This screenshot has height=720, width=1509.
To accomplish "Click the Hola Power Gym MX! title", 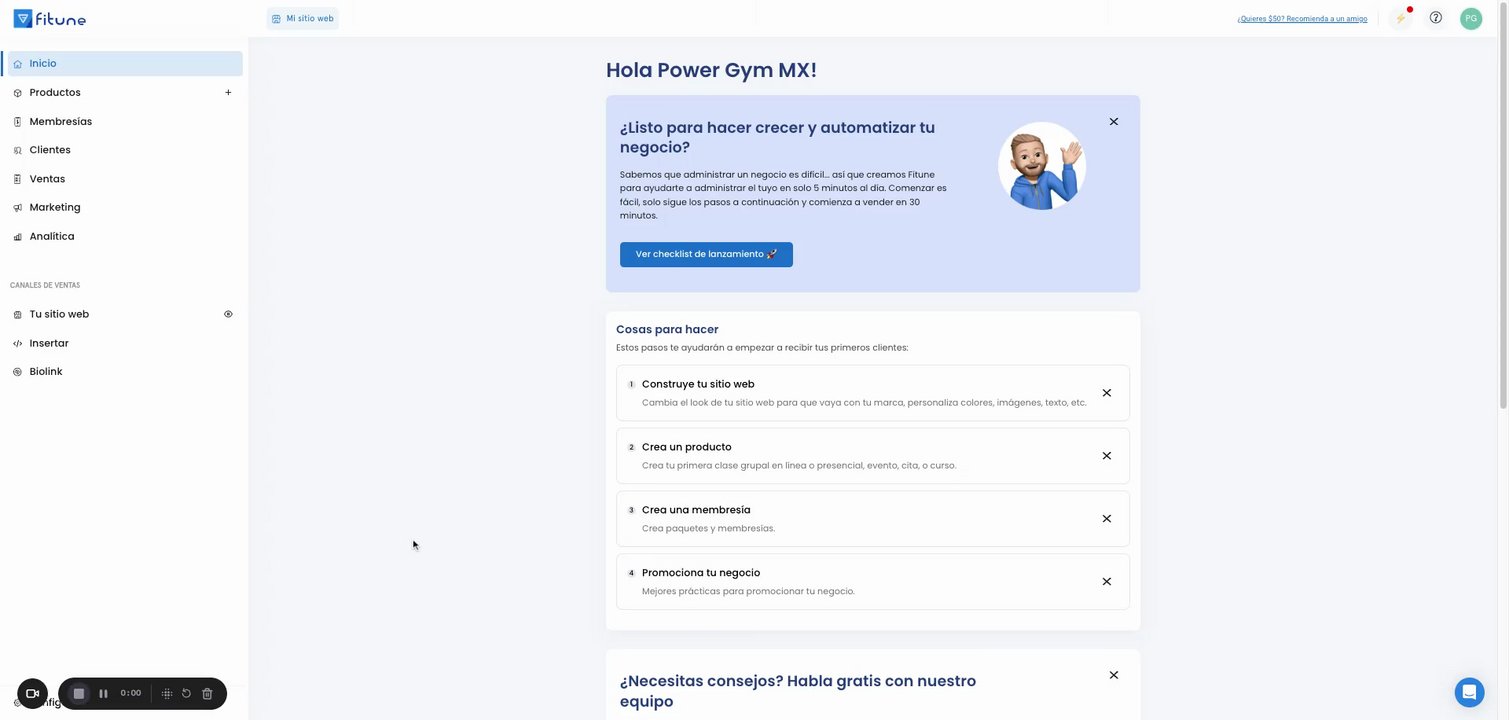I will pos(711,70).
